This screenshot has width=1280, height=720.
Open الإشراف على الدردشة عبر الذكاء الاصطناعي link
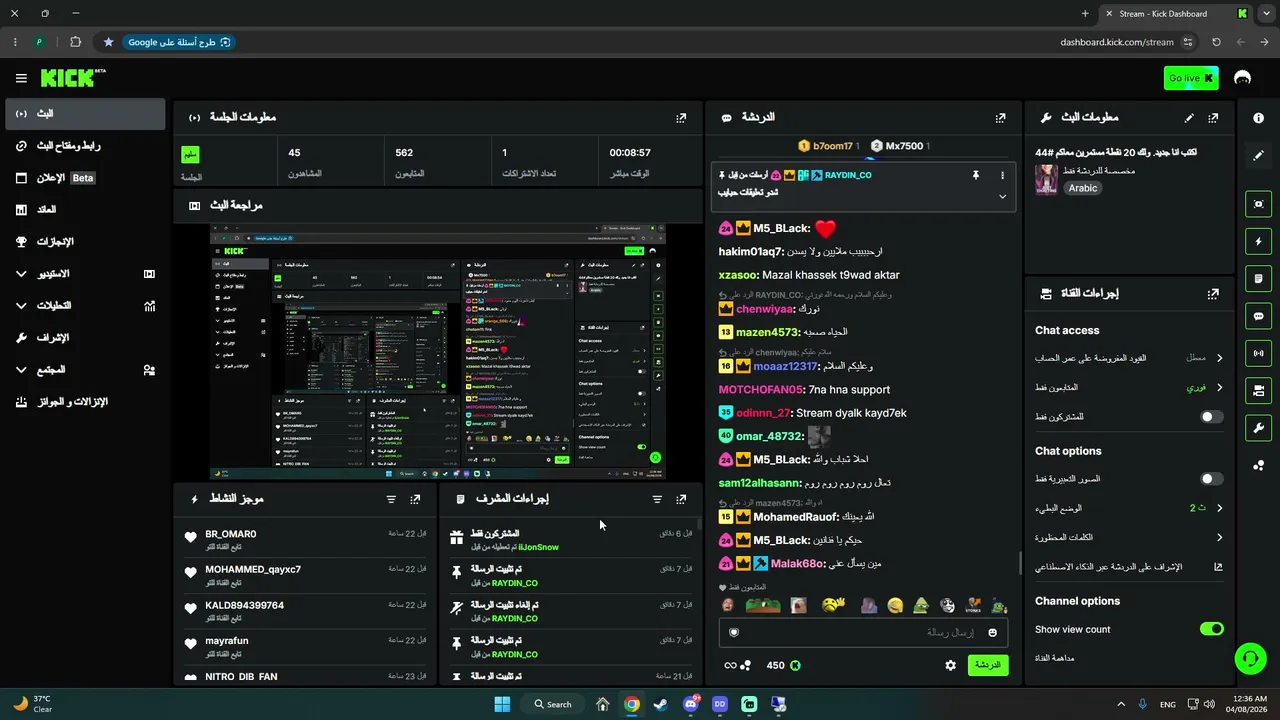[x=1129, y=567]
